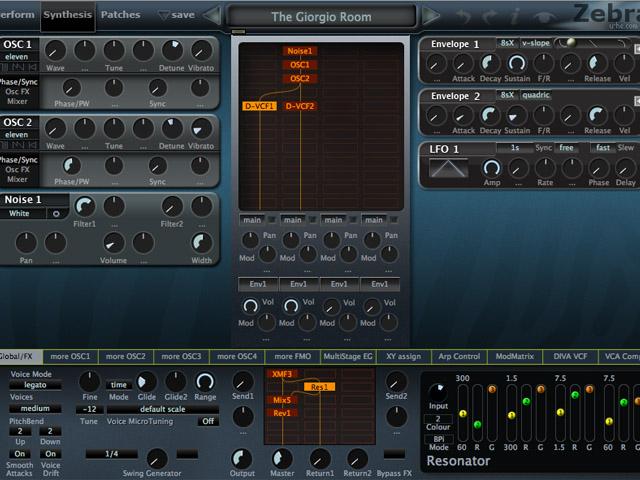The image size is (640, 480).
Task: Click the next preset right arrow
Action: pyautogui.click(x=430, y=15)
